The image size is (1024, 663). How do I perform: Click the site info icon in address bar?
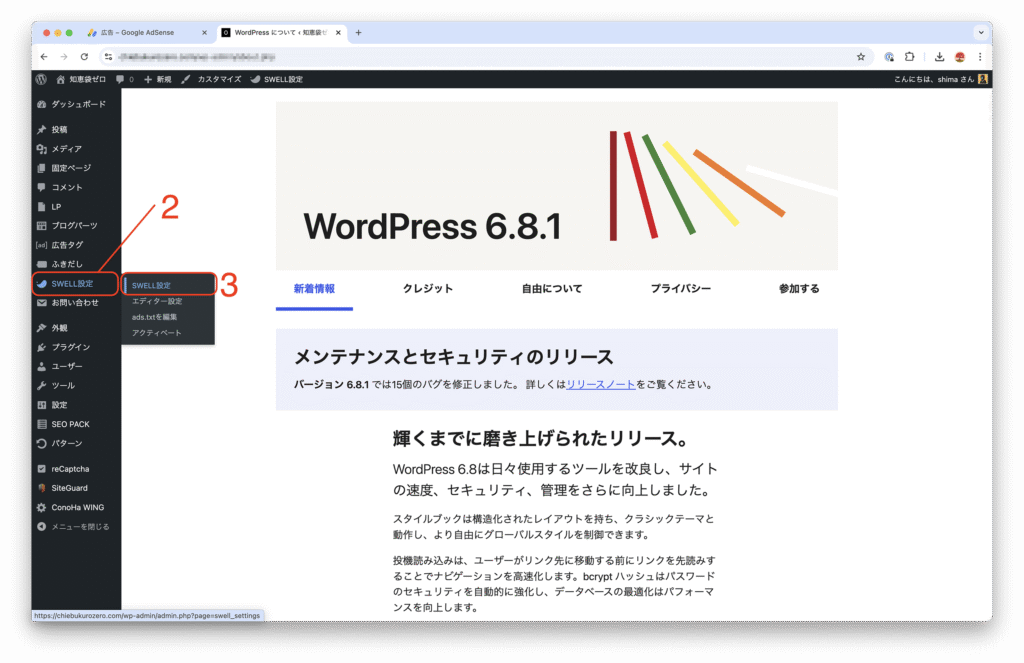pyautogui.click(x=108, y=57)
